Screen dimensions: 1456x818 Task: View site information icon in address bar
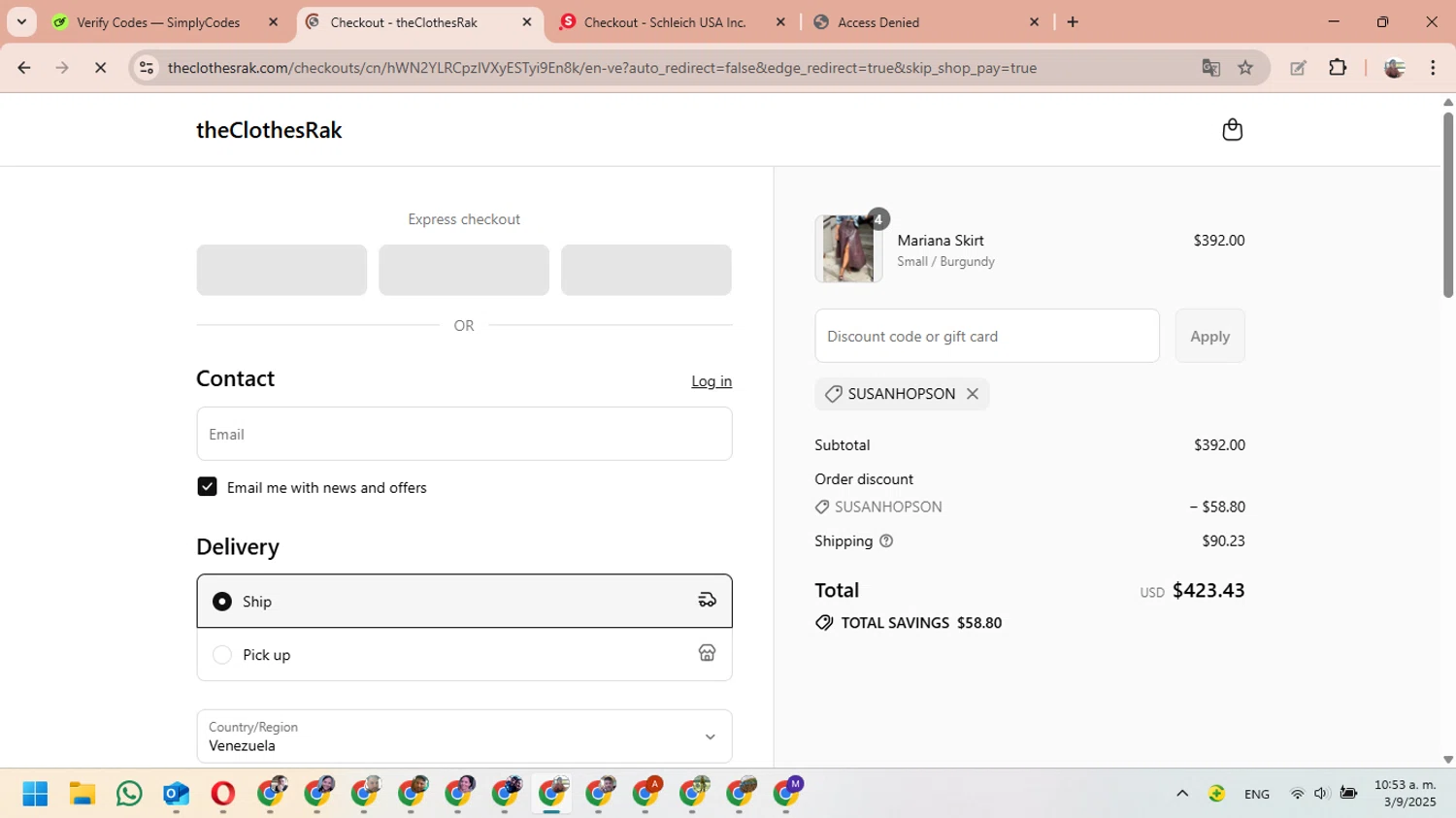pos(147,68)
